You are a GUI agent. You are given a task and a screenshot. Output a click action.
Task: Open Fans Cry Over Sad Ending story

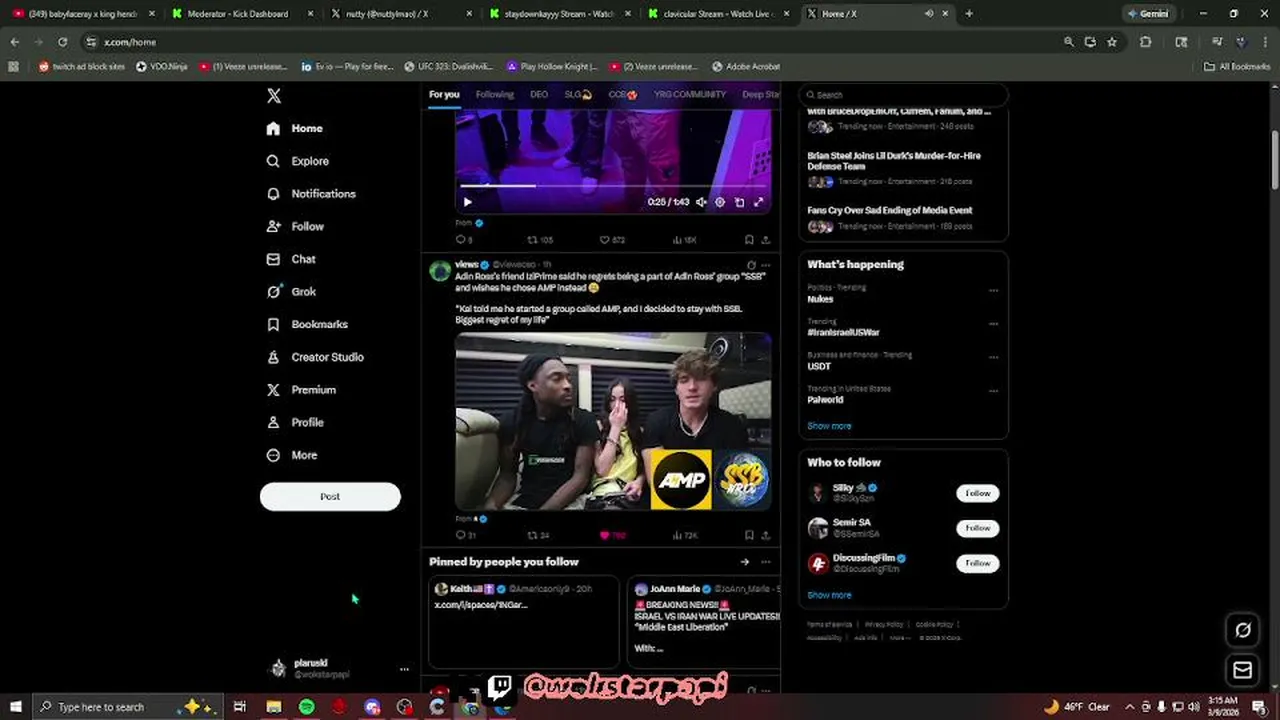[902, 218]
